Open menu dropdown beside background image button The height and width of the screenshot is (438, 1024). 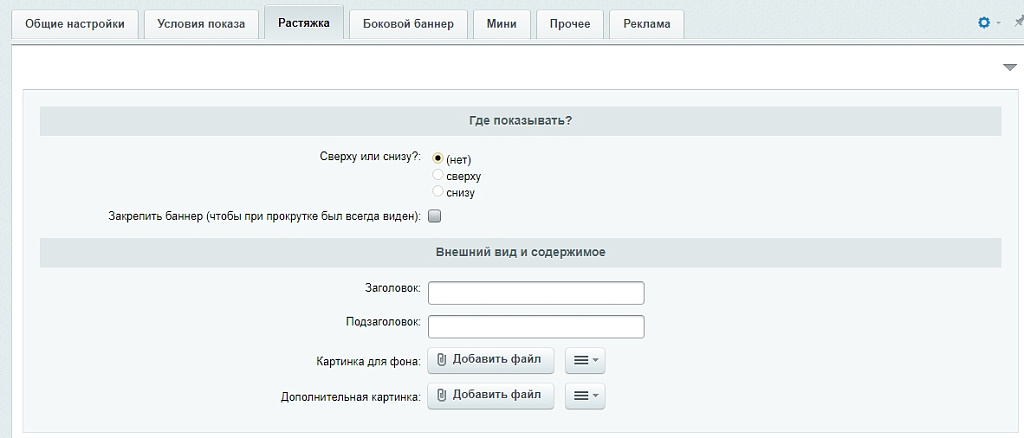tap(585, 361)
